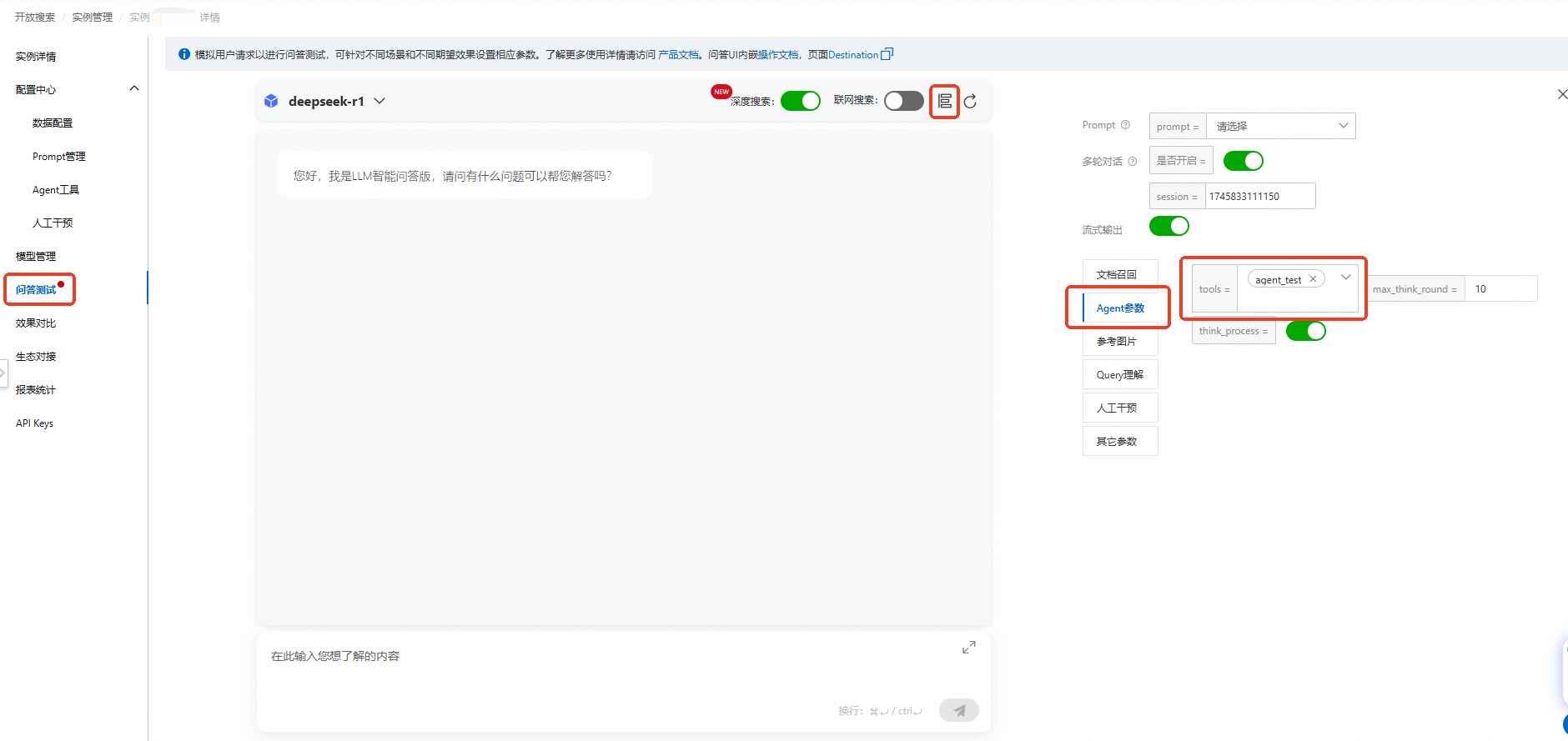This screenshot has height=741, width=1568.
Task: Click the 多轮对话 help question icon
Action: click(x=1132, y=161)
